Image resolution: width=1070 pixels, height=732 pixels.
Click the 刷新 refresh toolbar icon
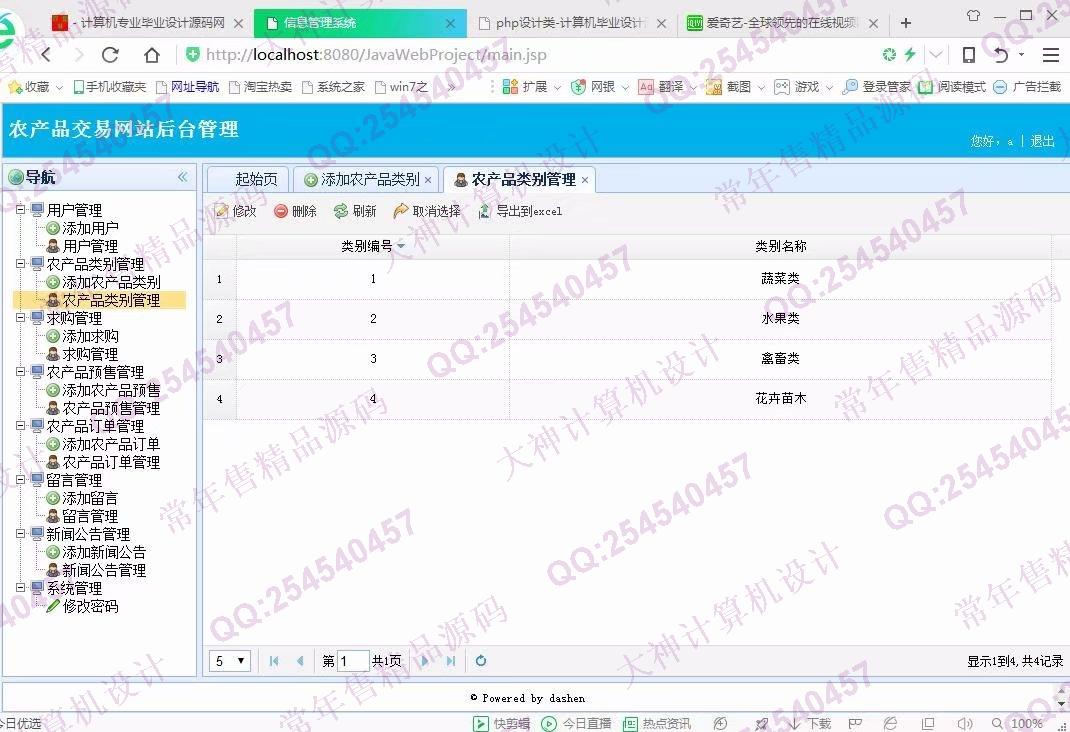click(x=341, y=211)
